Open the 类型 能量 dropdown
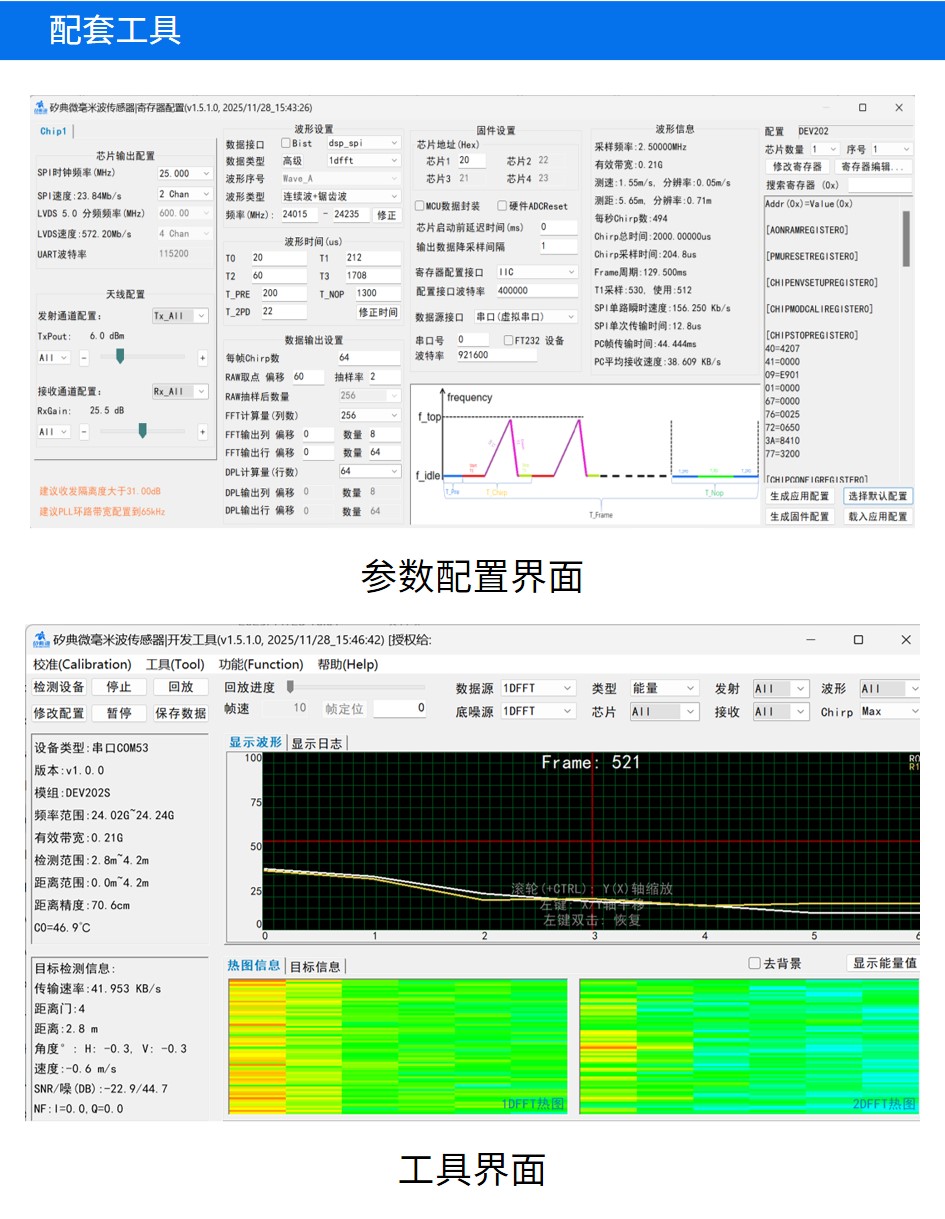The height and width of the screenshot is (1219, 945). 663,688
